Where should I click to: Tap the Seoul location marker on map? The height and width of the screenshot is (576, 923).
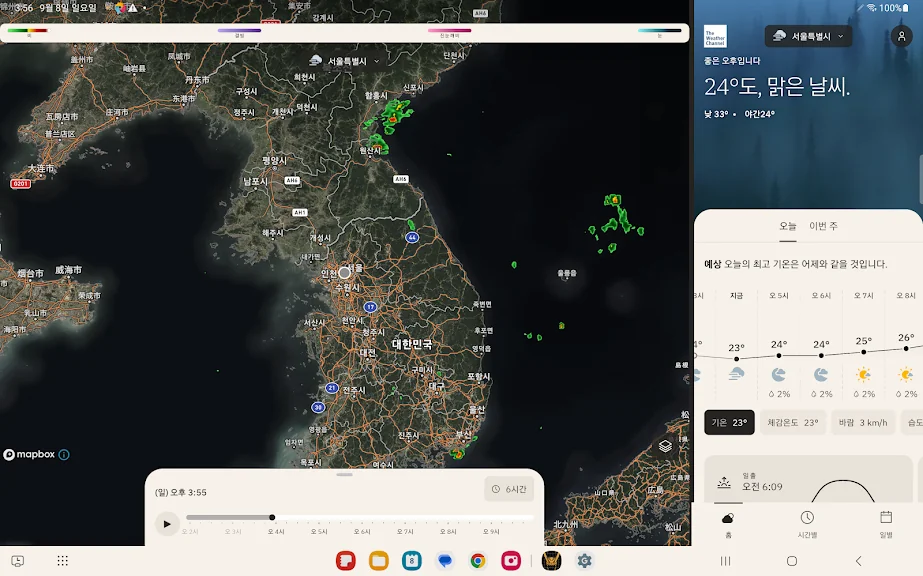[x=344, y=272]
